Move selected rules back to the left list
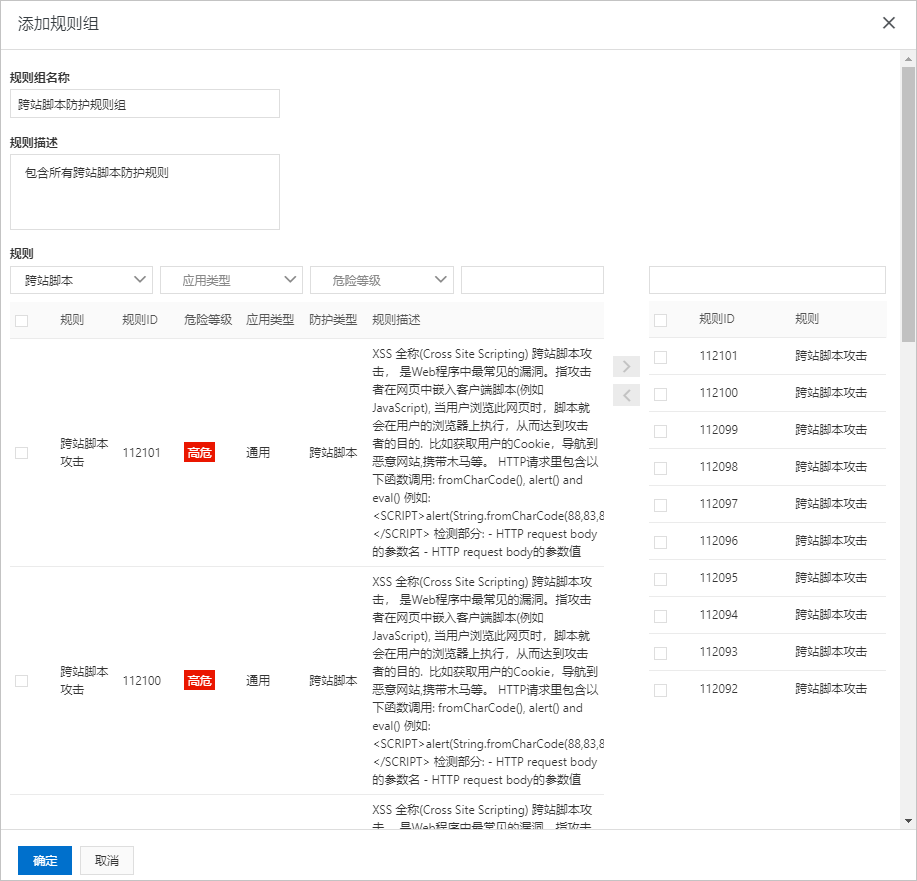 click(x=626, y=395)
